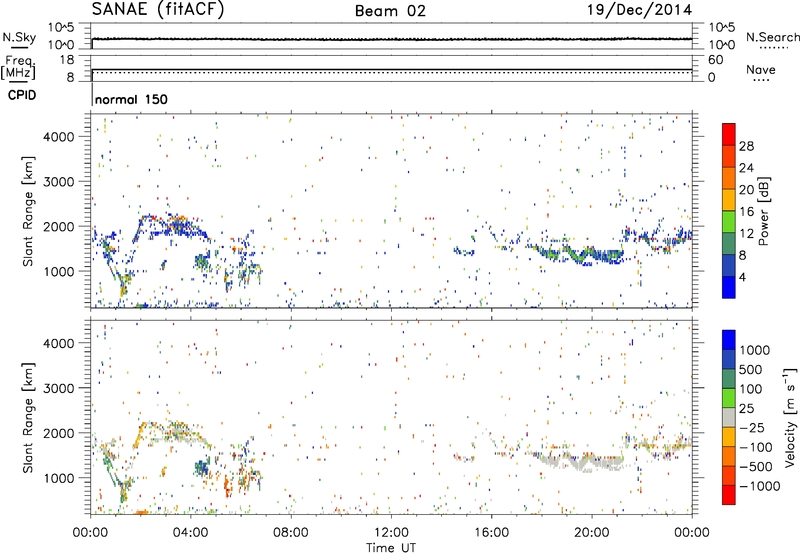This screenshot has height=554, width=800.
Task: Click the "Nave" legend label
Action: coord(761,70)
